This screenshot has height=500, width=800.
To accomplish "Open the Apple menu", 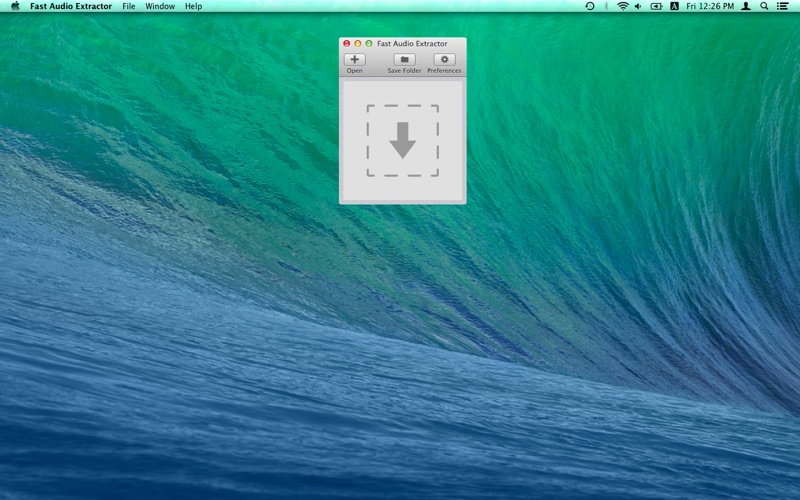I will (x=15, y=6).
